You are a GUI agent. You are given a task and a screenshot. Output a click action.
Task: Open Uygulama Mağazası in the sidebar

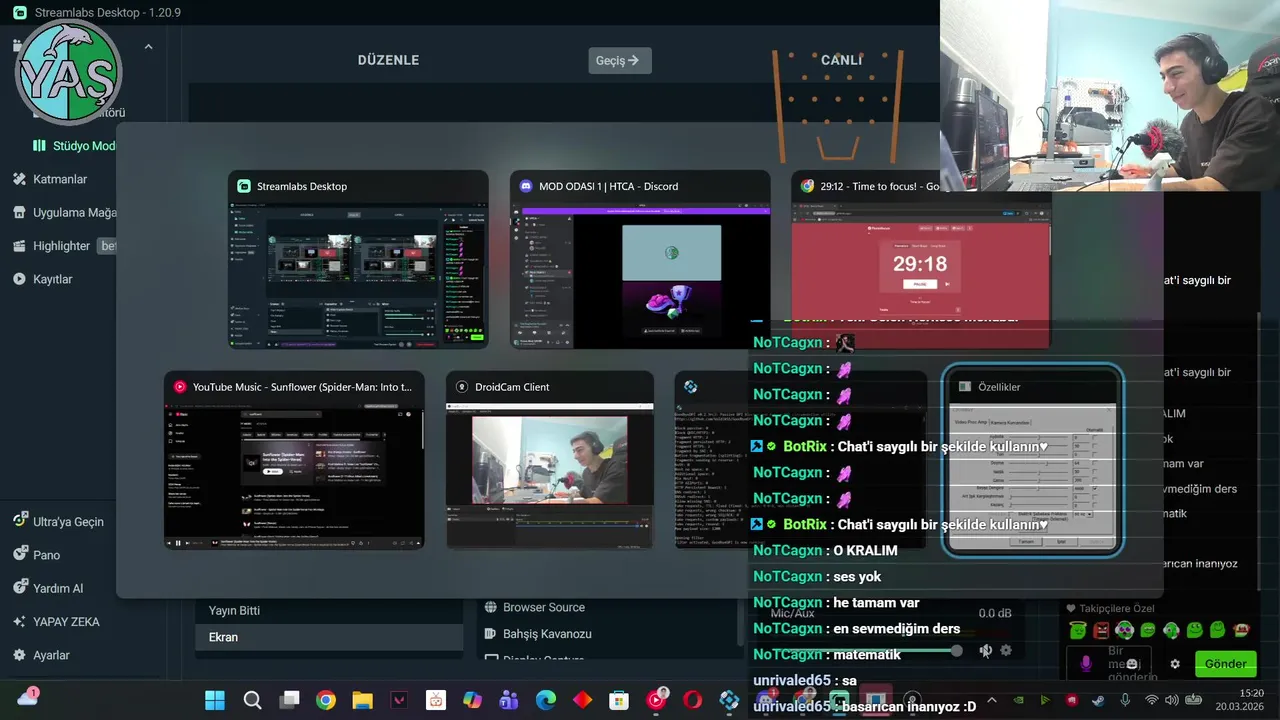point(65,212)
